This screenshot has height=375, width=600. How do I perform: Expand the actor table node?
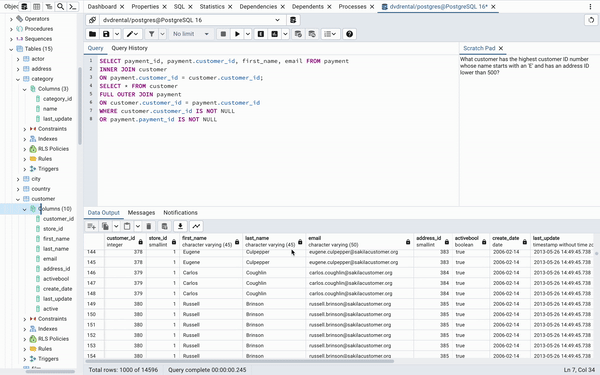(x=18, y=59)
